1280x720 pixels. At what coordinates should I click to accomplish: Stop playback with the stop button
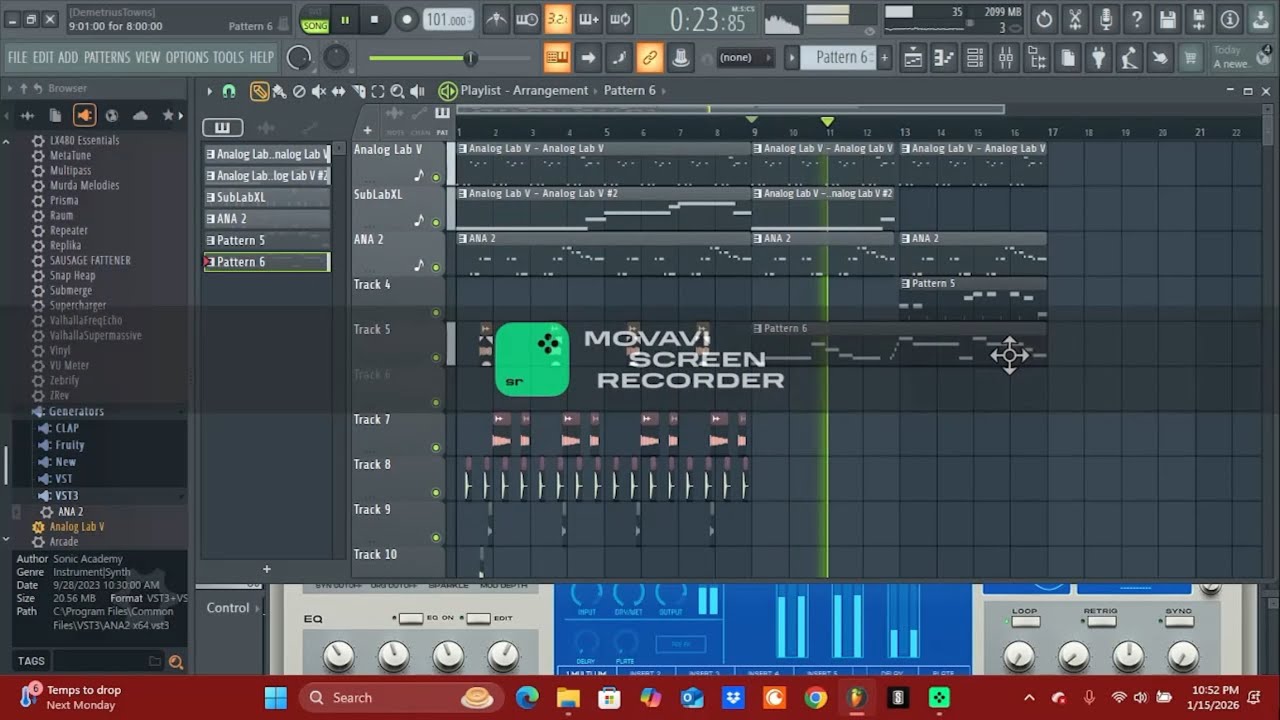pyautogui.click(x=375, y=19)
